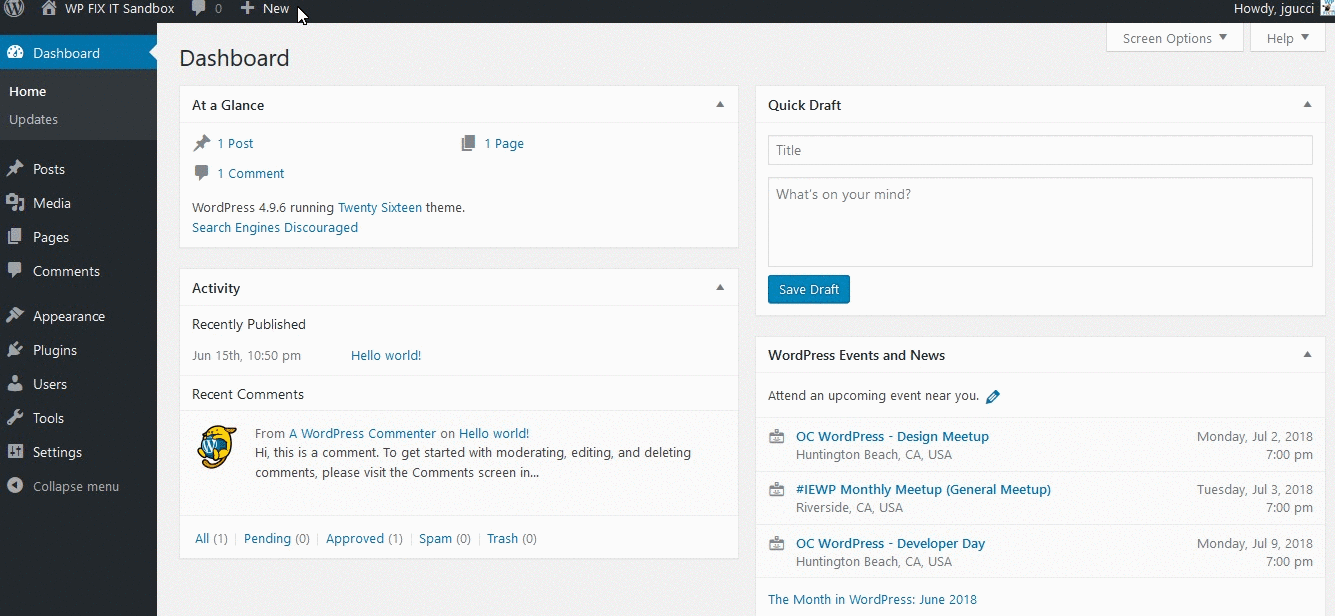Click the plus icon next to New
1335x616 pixels.
tap(248, 9)
